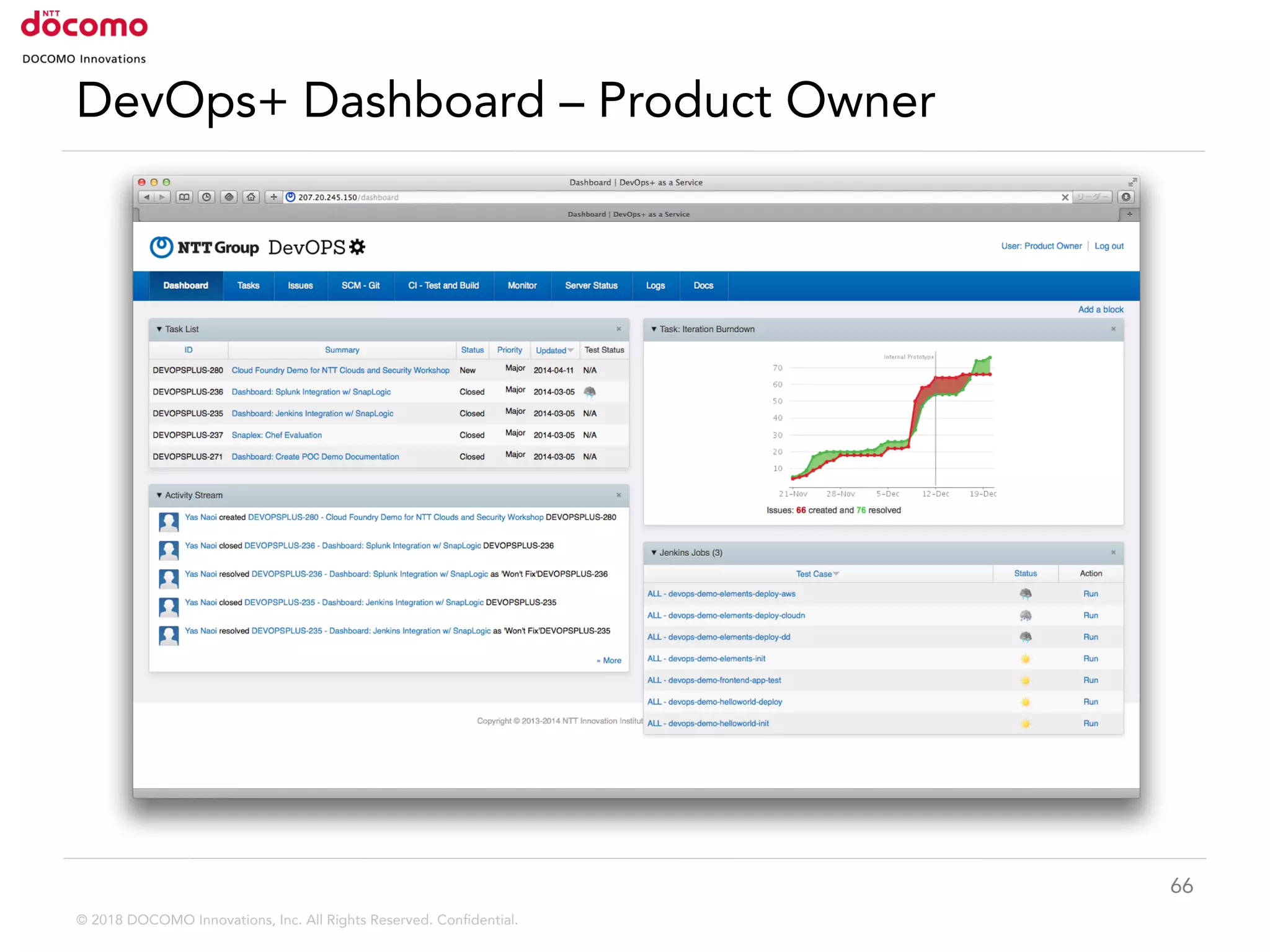Click the sunny status icon for devops-demo-helloworld-deploy
The width and height of the screenshot is (1270, 952).
(x=1026, y=702)
